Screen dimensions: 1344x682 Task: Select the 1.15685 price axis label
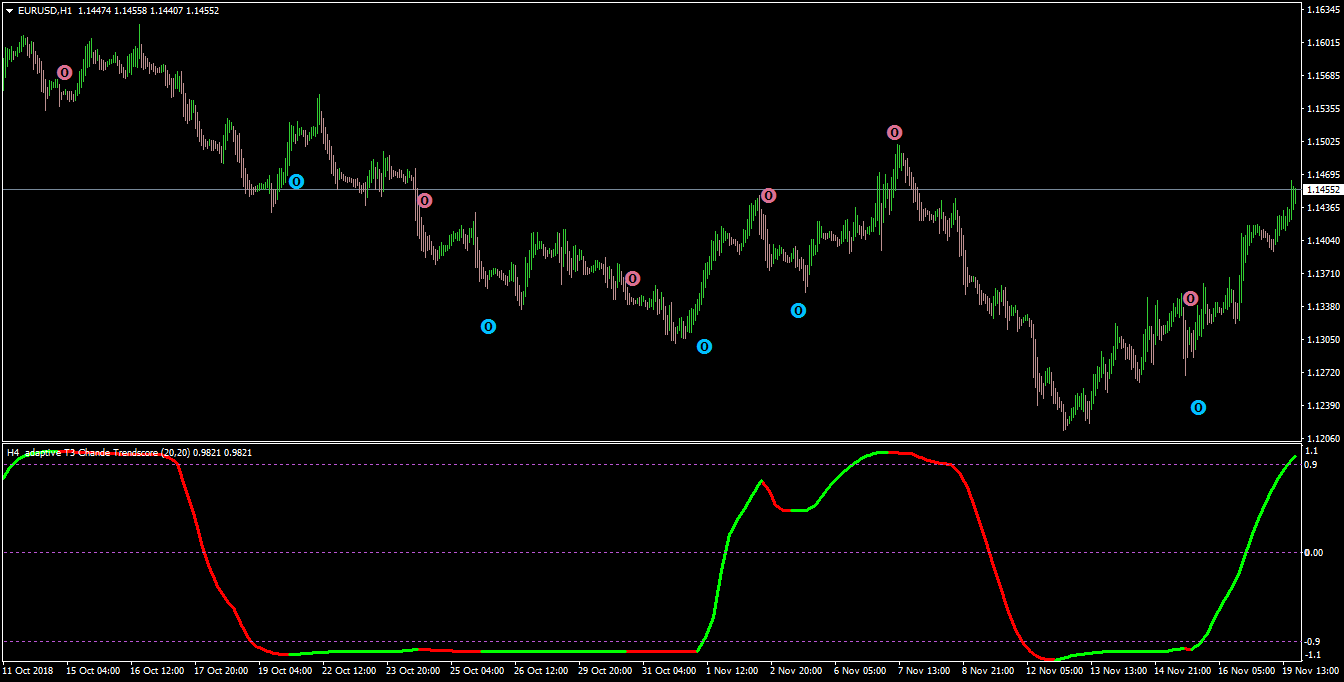(x=1322, y=76)
